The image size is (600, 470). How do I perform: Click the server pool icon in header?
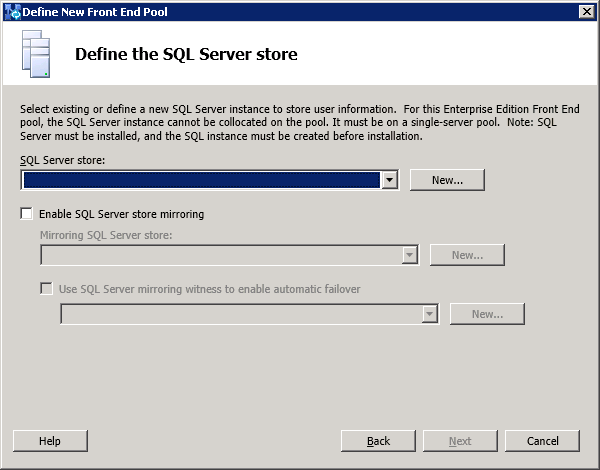[x=36, y=54]
